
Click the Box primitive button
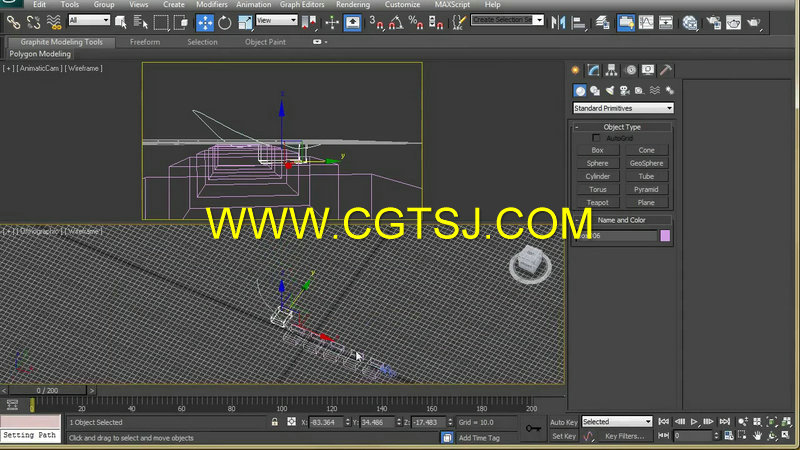tap(597, 150)
